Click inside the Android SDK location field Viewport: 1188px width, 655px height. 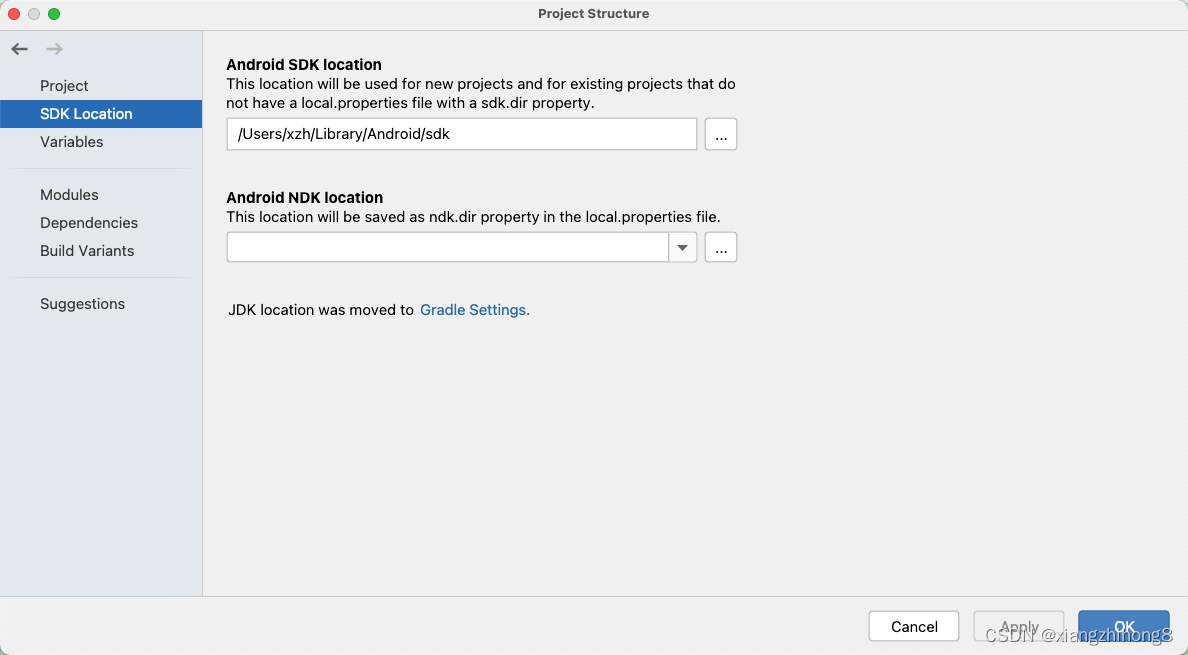pos(460,134)
